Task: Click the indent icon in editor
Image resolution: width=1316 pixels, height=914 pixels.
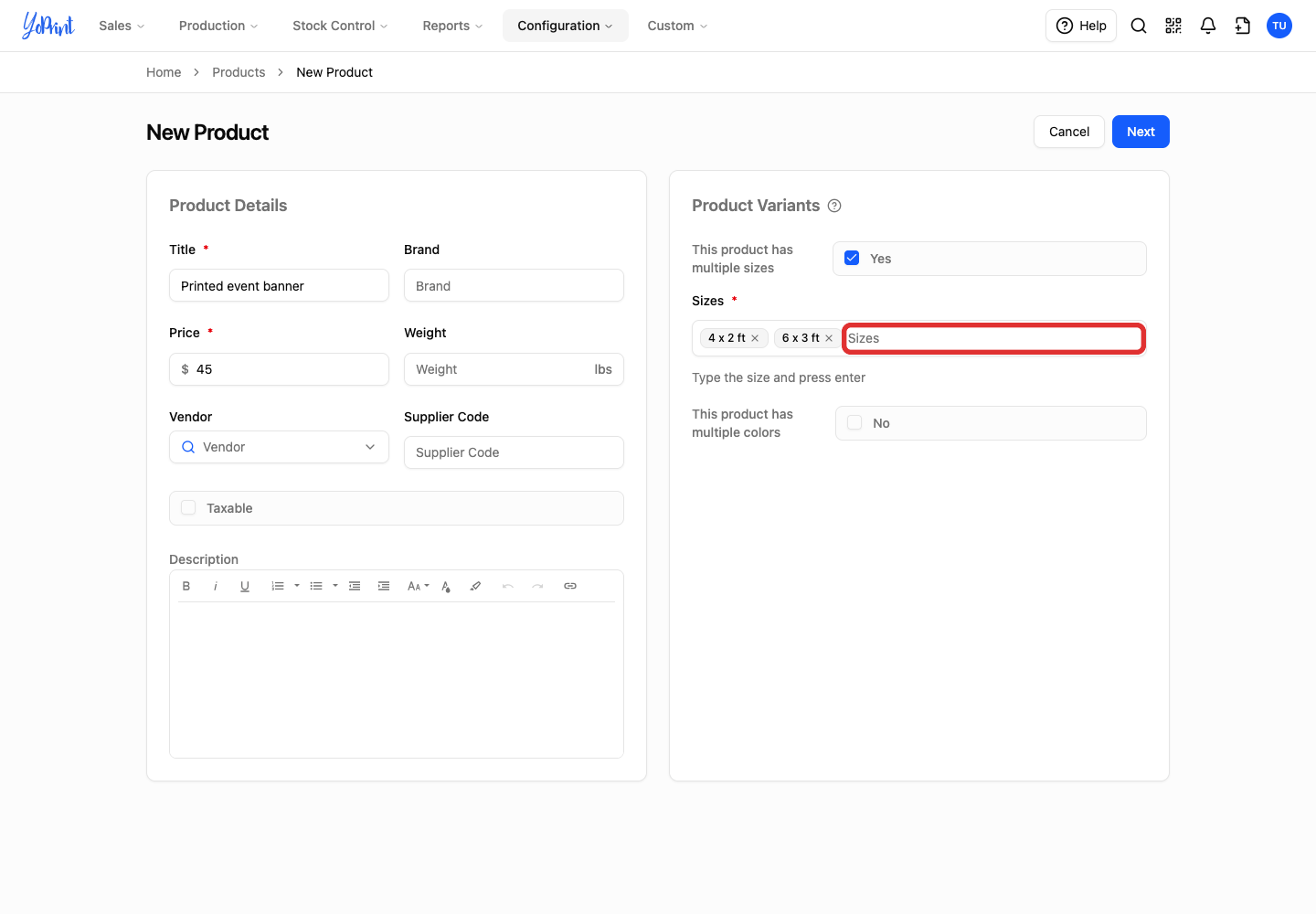Action: click(x=384, y=586)
